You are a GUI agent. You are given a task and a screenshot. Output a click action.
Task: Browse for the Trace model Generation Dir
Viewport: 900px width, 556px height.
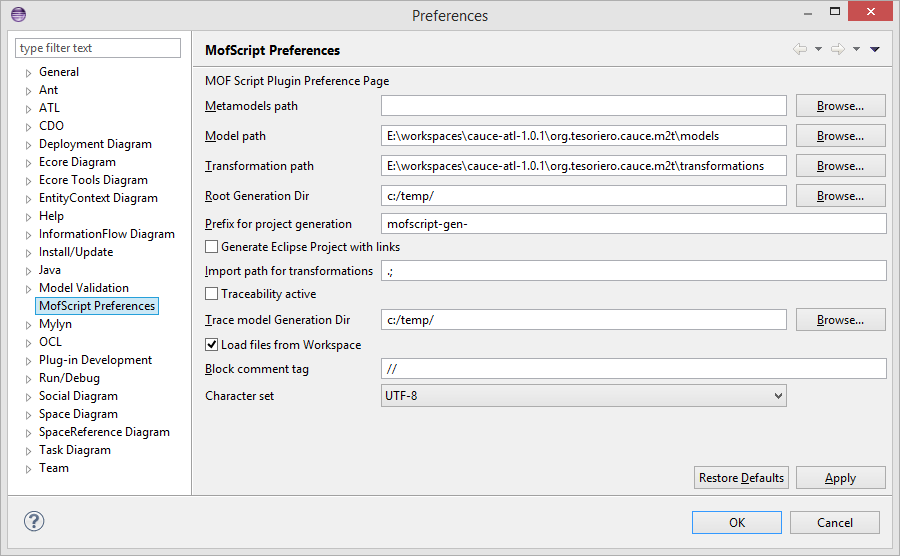(840, 320)
